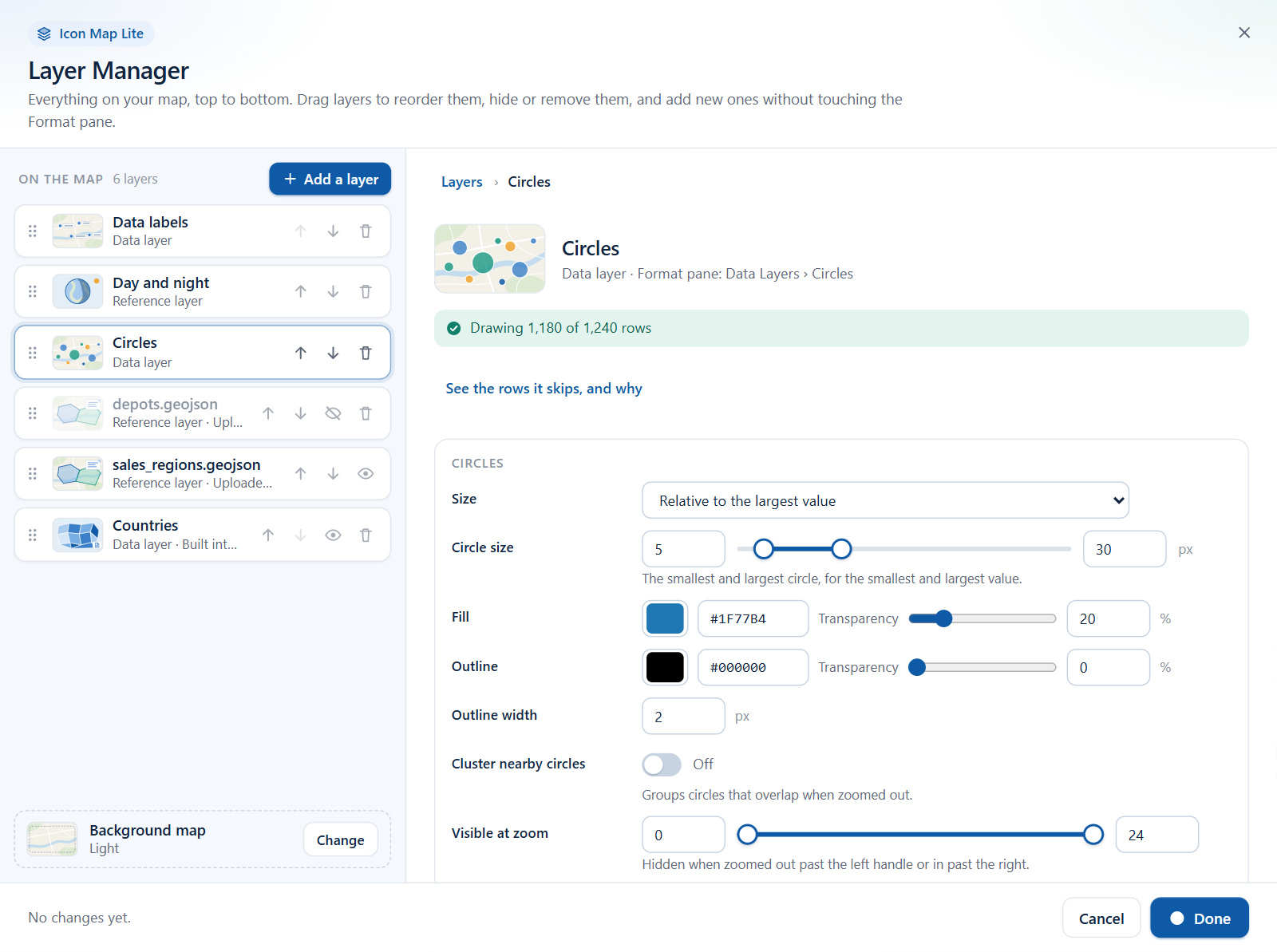Open the Outline color swatch
This screenshot has height=952, width=1277.
pos(665,667)
